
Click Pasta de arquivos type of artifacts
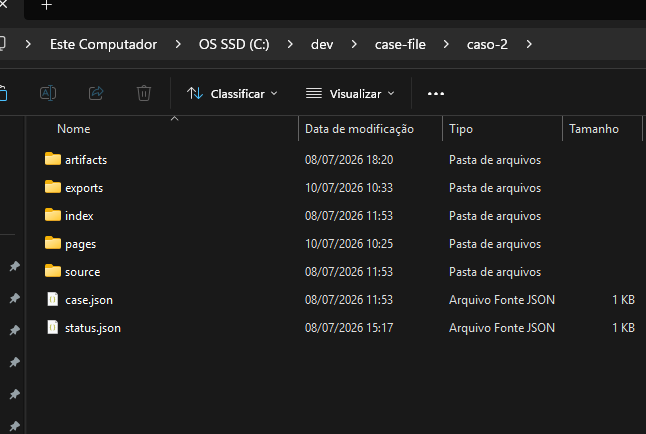[x=495, y=160]
